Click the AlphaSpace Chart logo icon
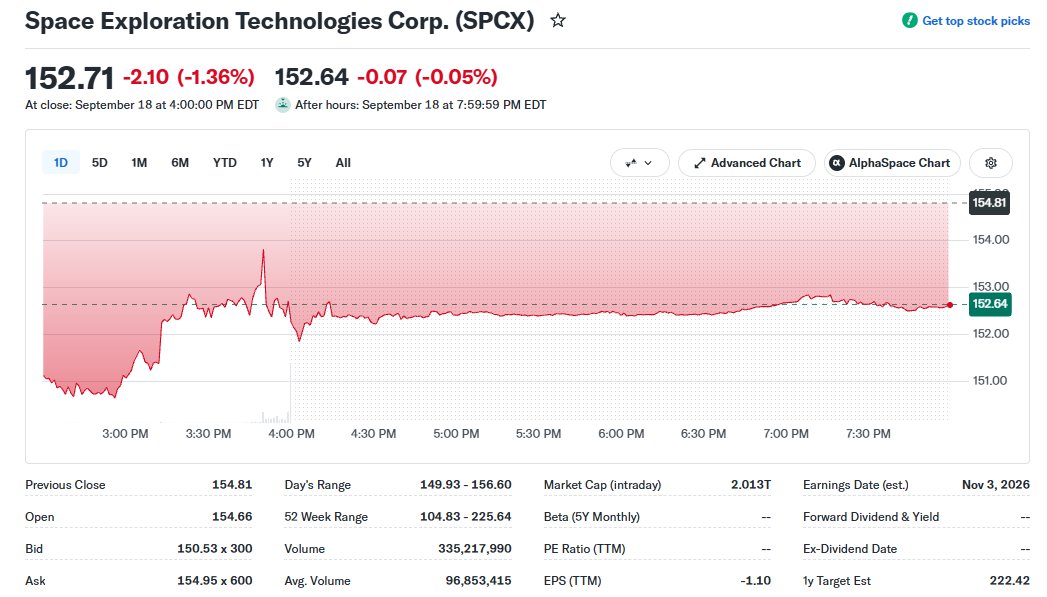The width and height of the screenshot is (1047, 597). point(837,163)
